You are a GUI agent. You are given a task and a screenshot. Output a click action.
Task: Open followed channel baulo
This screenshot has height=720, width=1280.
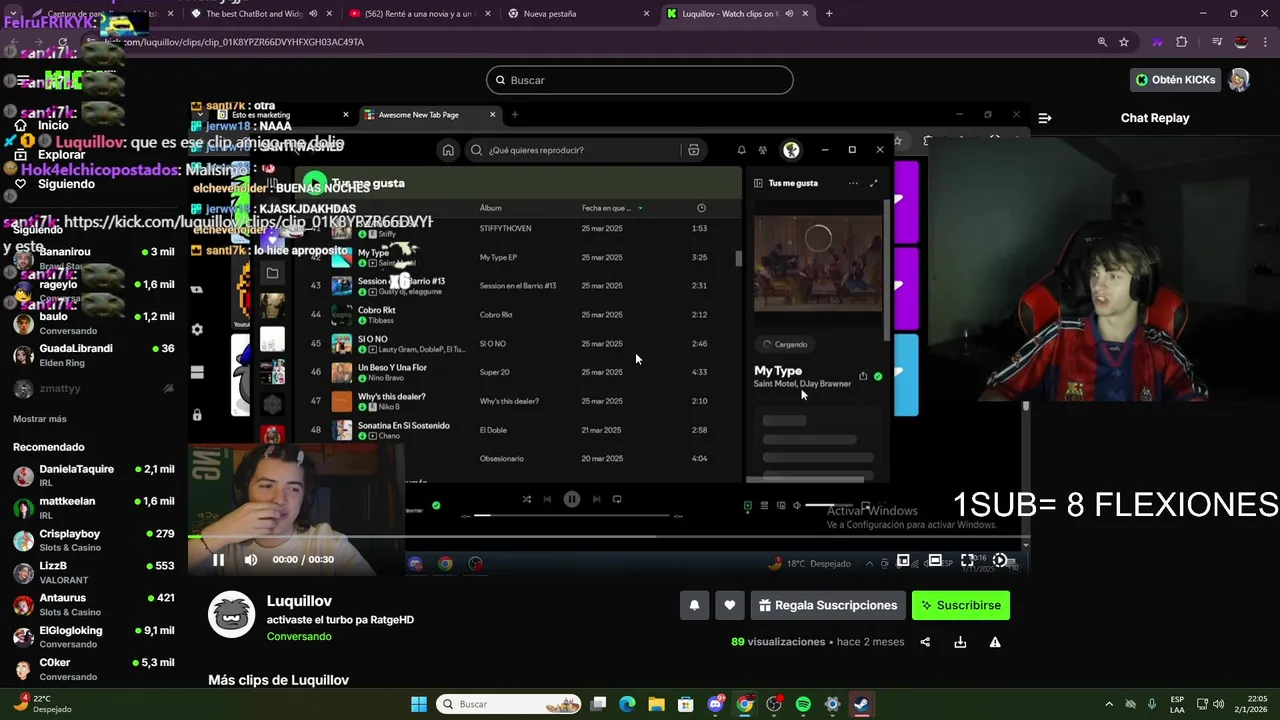[x=93, y=323]
